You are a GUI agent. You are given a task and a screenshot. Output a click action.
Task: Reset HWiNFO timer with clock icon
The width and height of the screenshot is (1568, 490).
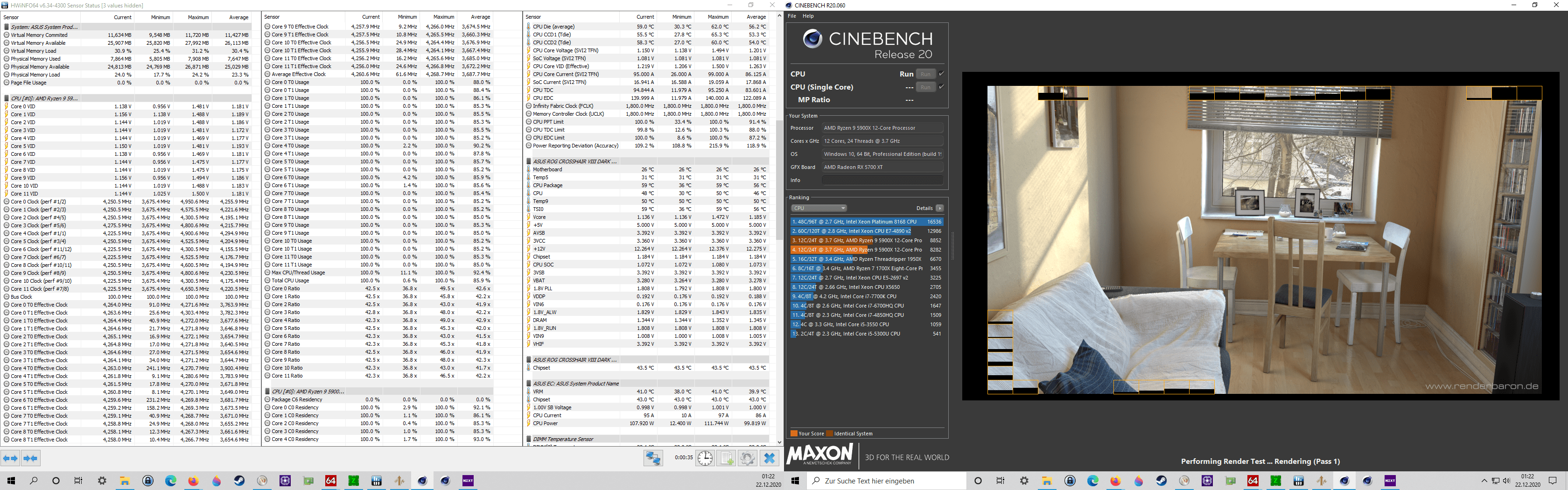pyautogui.click(x=705, y=458)
